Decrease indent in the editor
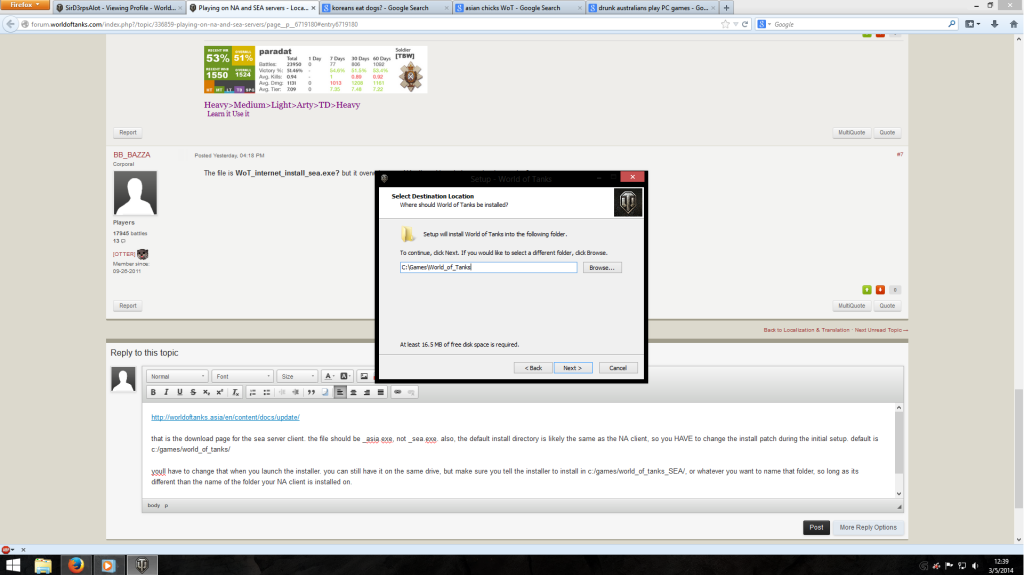This screenshot has height=575, width=1024. [x=282, y=392]
